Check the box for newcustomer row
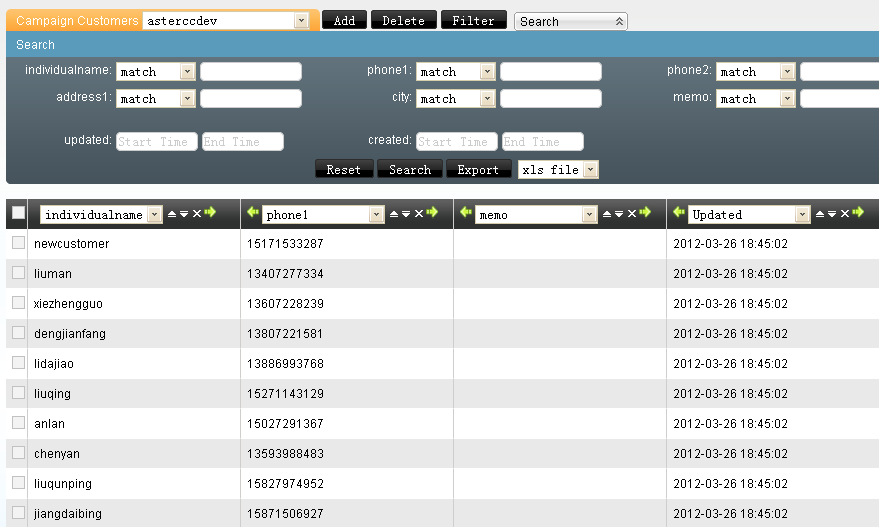This screenshot has width=879, height=527. 18,243
